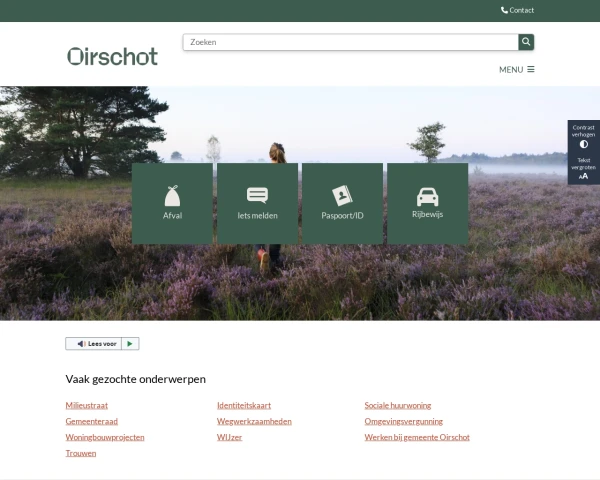This screenshot has height=480, width=600.
Task: Open the Omgevingsvergunning link
Action: (403, 421)
